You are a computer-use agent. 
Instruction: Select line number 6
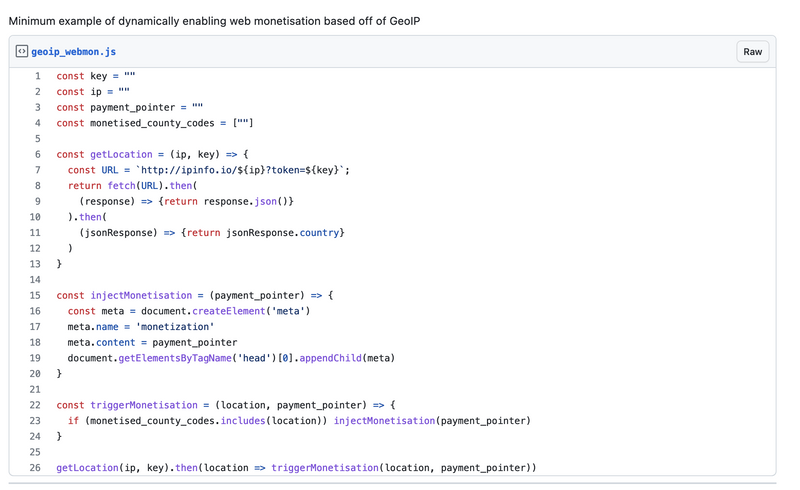(38, 154)
